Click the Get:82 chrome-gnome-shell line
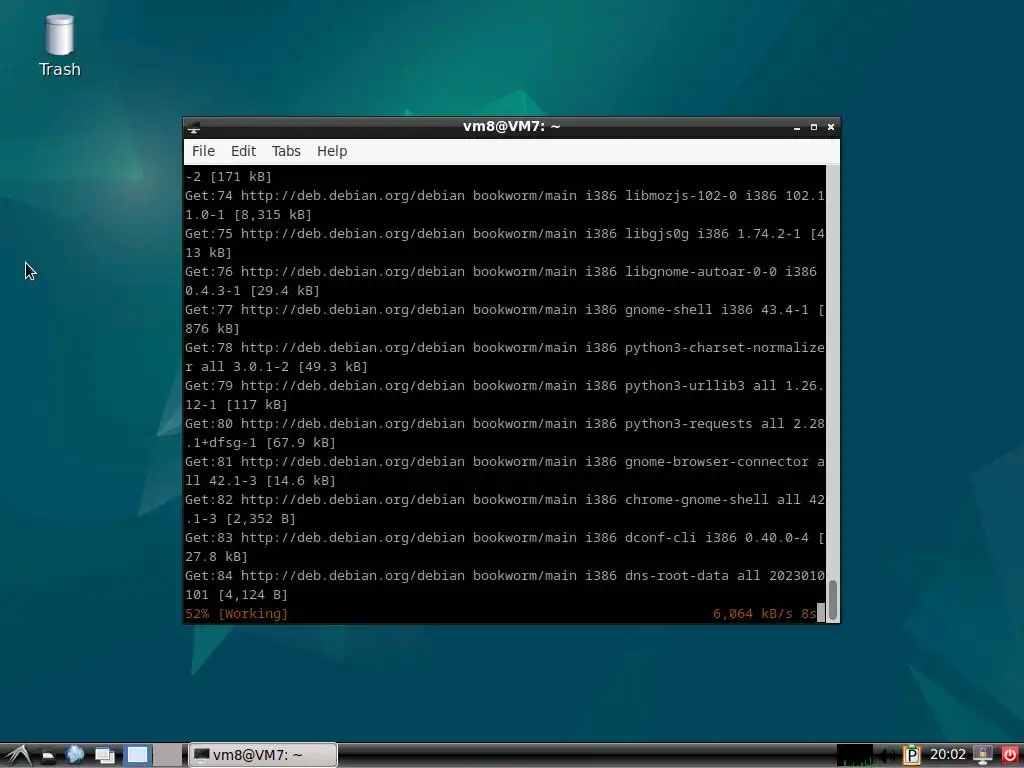This screenshot has width=1024, height=768. (x=505, y=509)
